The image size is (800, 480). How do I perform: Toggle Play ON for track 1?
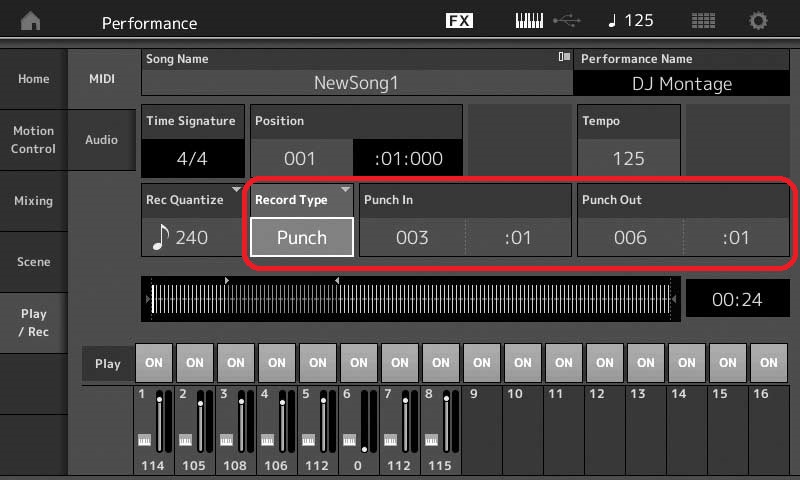[154, 363]
